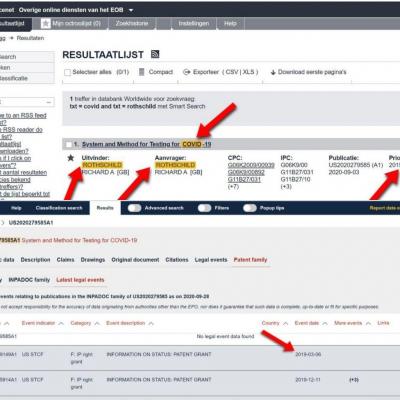Open the RSS feed icon beside Resultaatlijst

155,54
